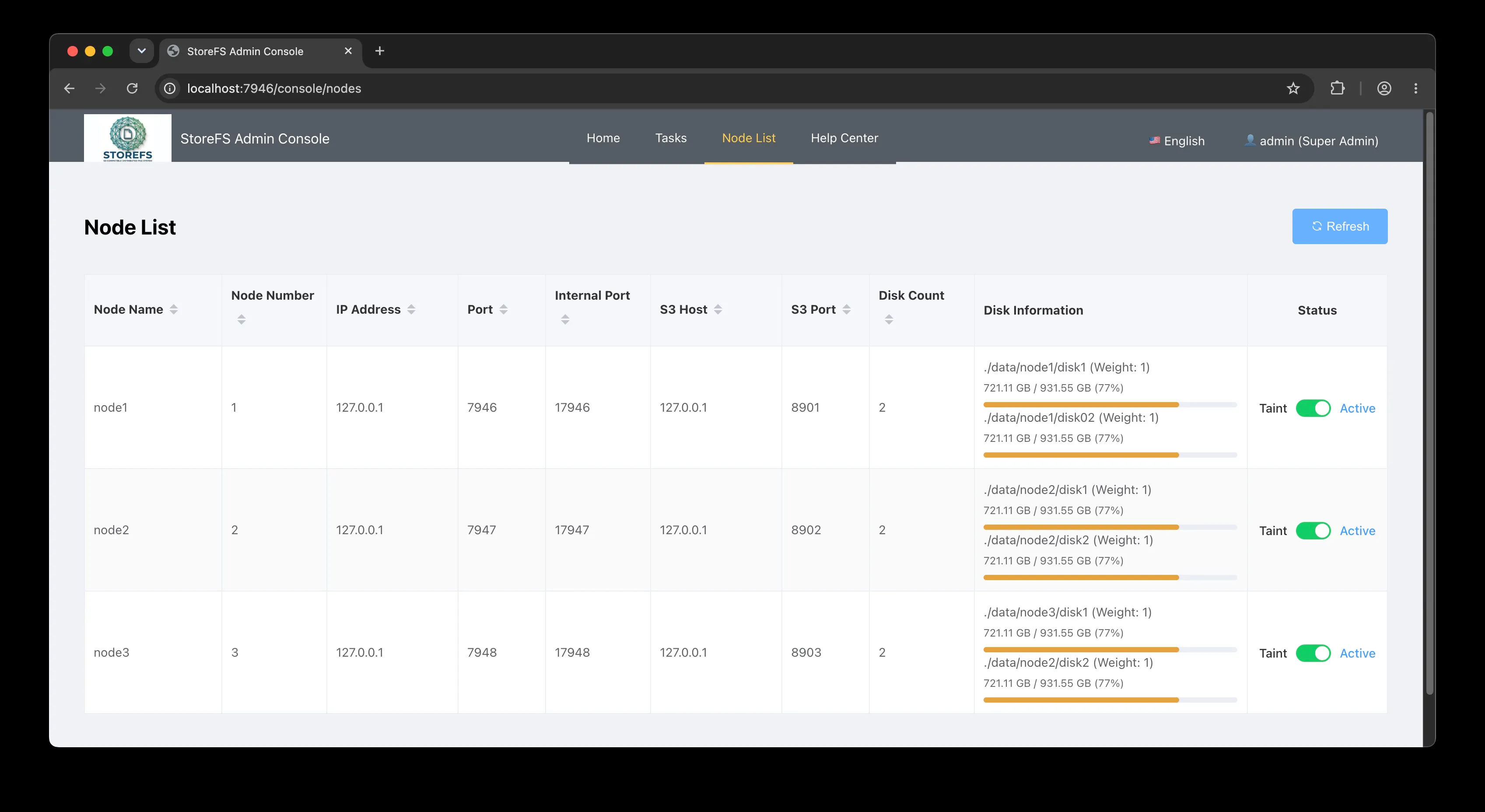Click port value 7948
The height and width of the screenshot is (812, 1485).
coord(482,652)
